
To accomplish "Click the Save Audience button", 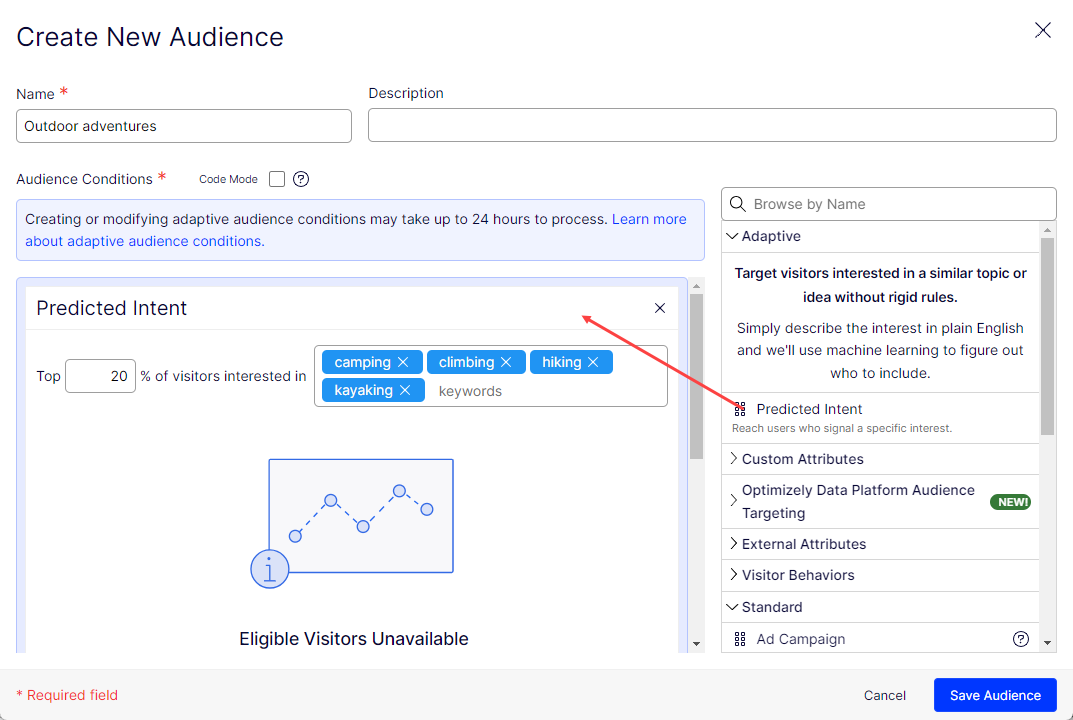I will 994,695.
